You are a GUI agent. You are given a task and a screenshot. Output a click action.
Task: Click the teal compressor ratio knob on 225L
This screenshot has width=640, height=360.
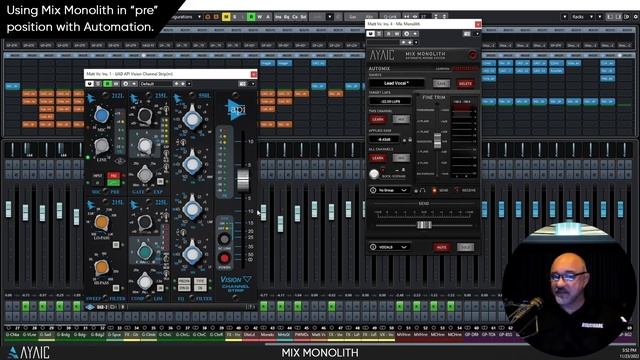[144, 252]
